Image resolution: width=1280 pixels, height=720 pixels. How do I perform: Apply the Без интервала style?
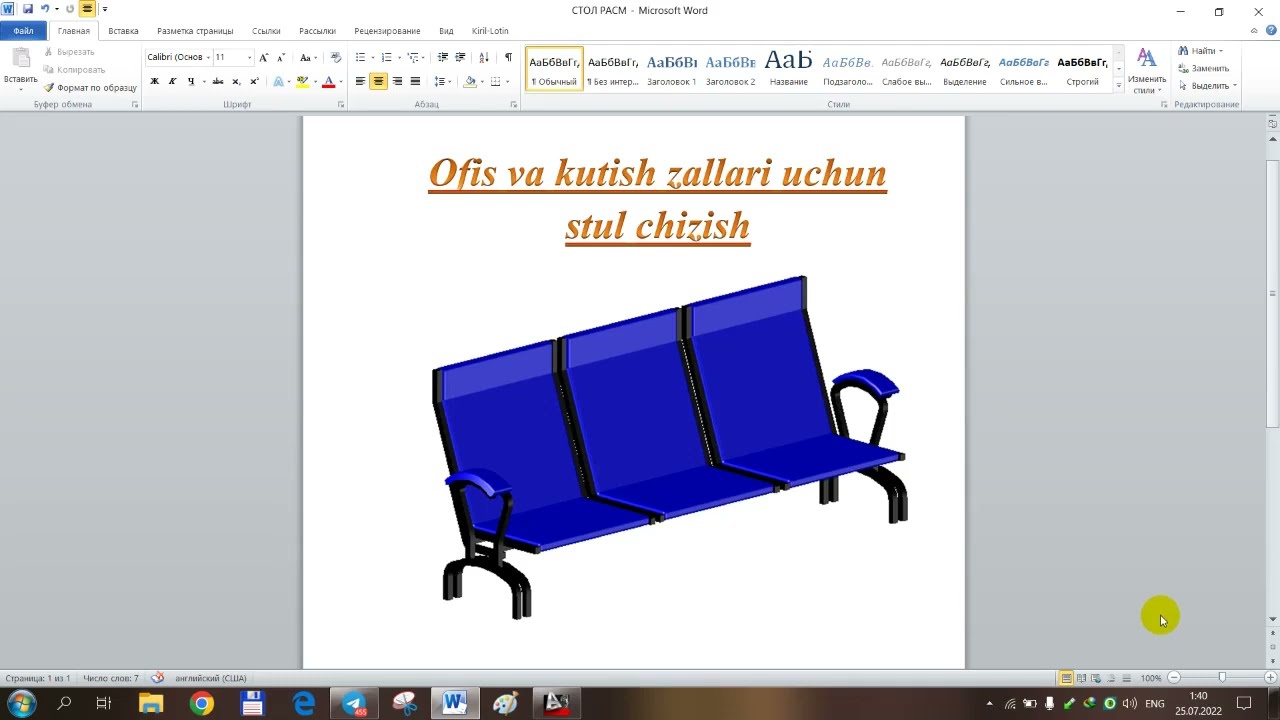[x=612, y=69]
